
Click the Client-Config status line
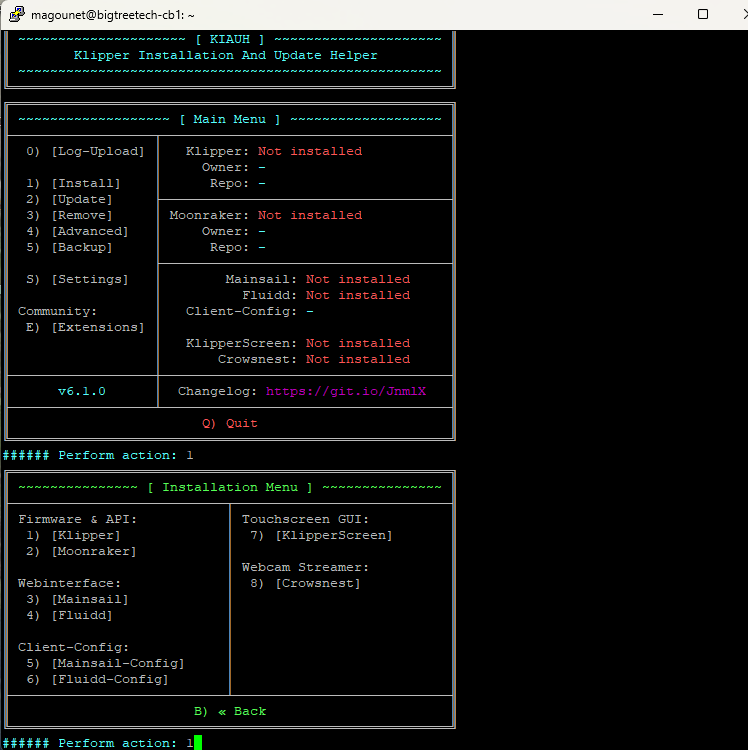click(x=250, y=311)
